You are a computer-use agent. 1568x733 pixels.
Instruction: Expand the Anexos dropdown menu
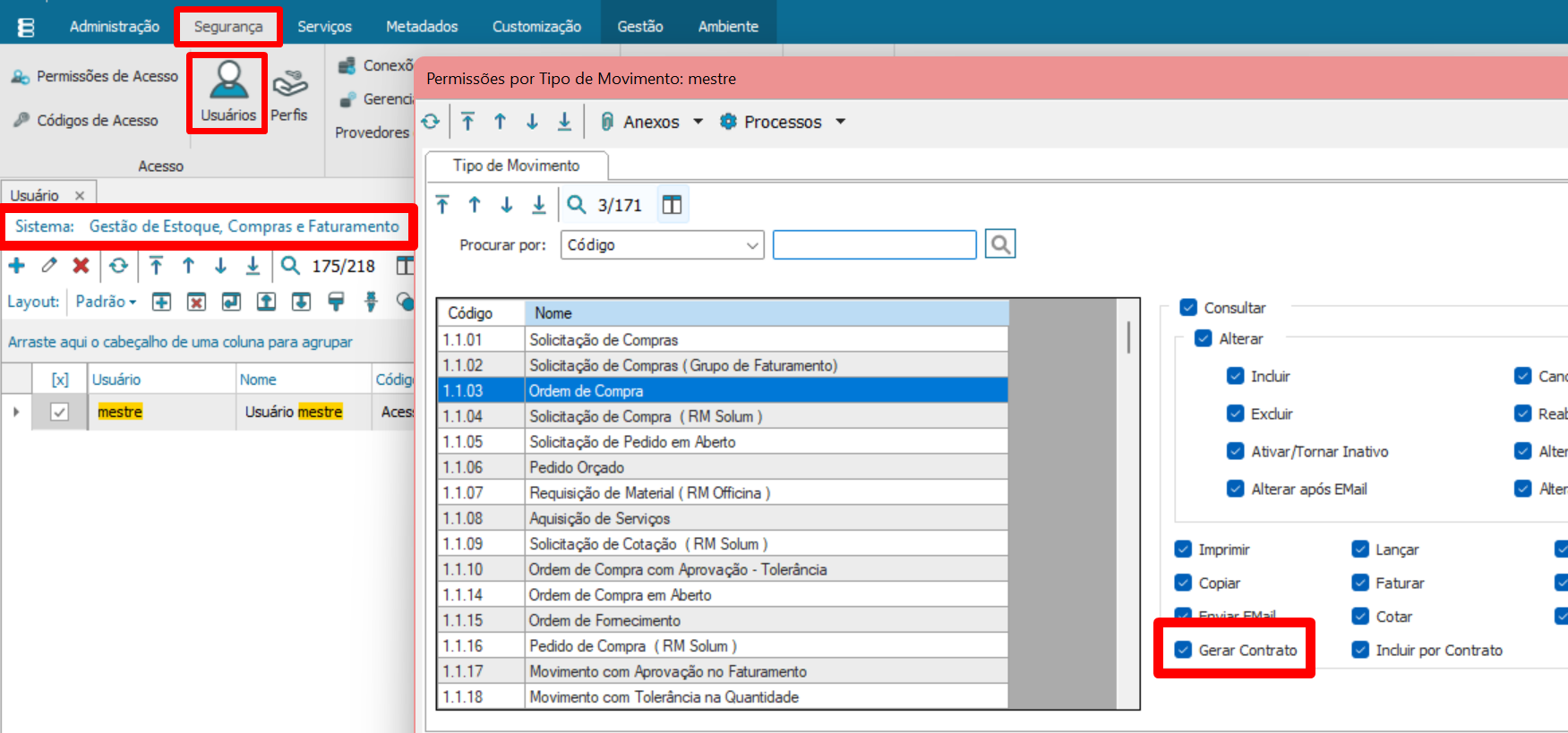(x=698, y=122)
